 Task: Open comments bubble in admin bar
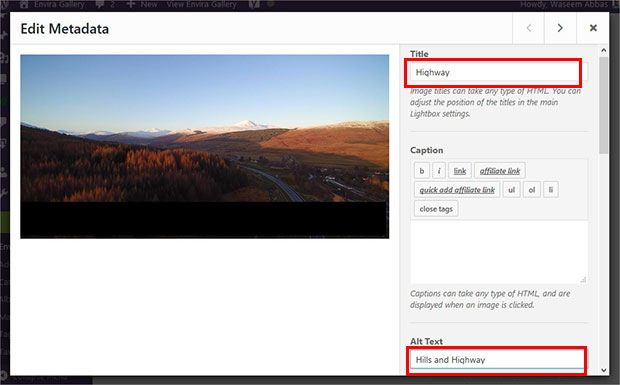pos(105,5)
